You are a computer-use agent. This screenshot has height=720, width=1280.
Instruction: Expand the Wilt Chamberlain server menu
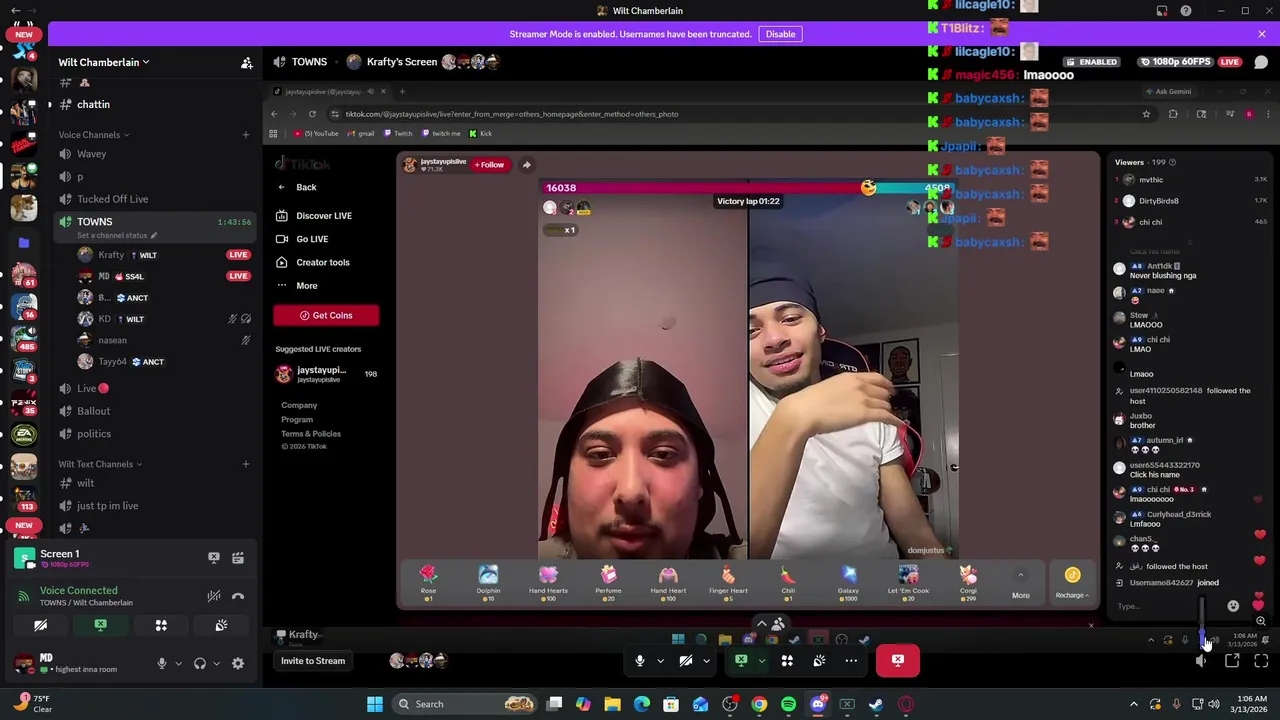(x=104, y=62)
